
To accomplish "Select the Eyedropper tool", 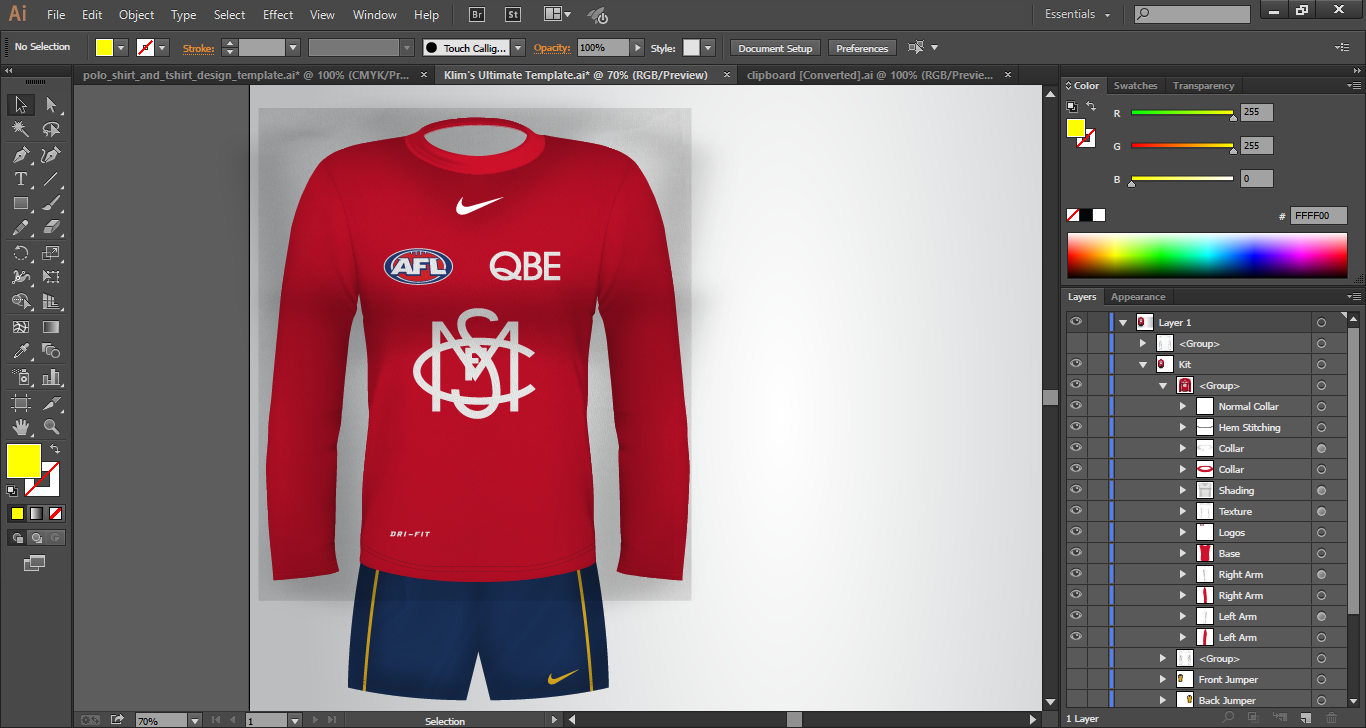I will tap(20, 351).
